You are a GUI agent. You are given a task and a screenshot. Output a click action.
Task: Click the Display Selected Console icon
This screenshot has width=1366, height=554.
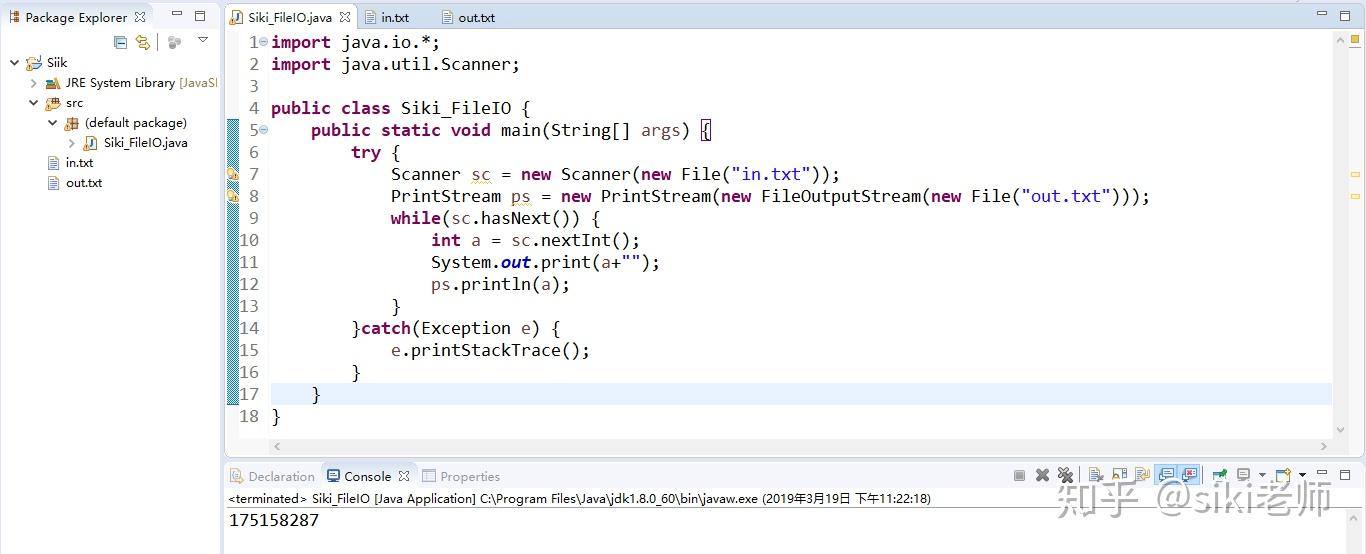(1243, 476)
